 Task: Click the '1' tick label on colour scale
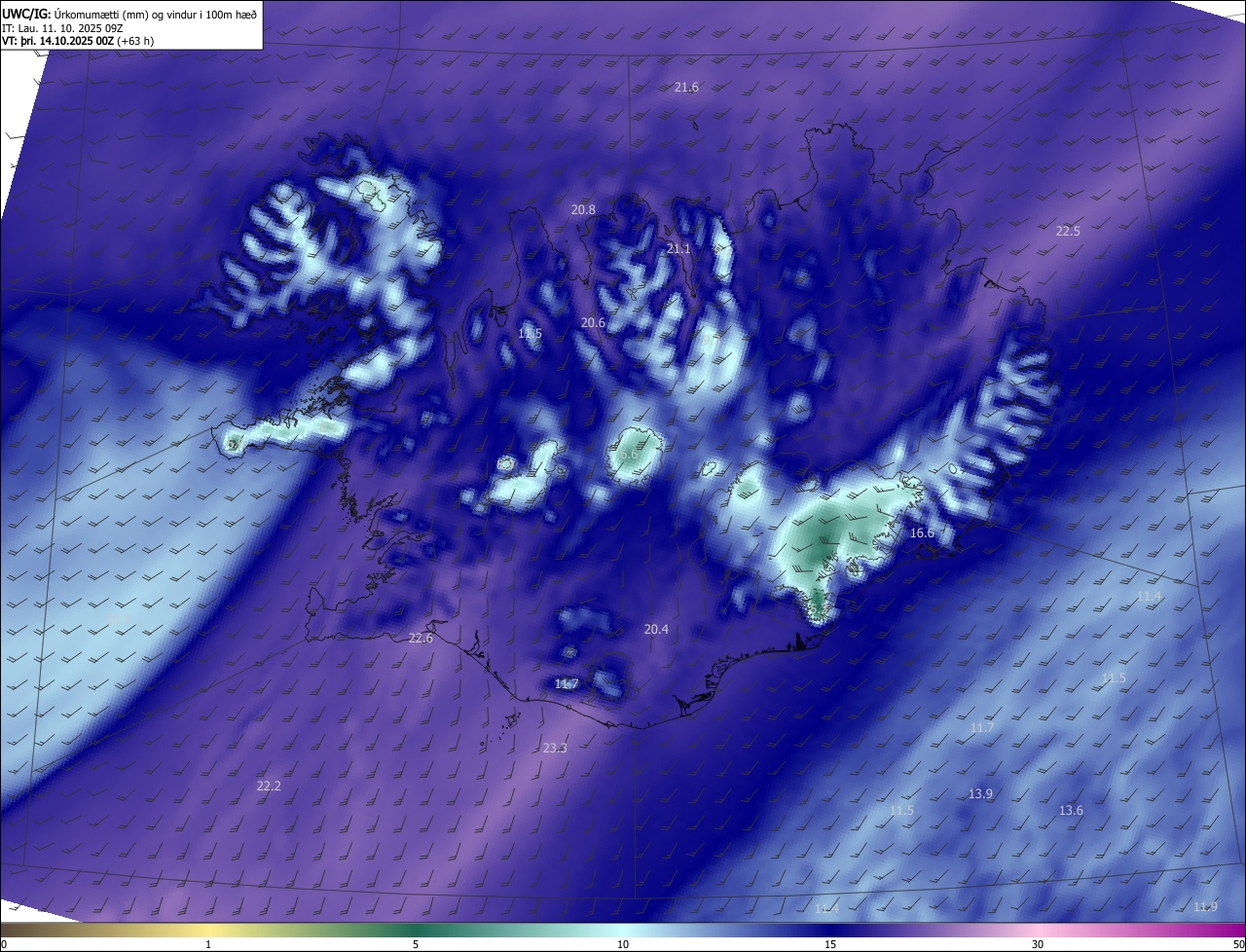tap(208, 944)
